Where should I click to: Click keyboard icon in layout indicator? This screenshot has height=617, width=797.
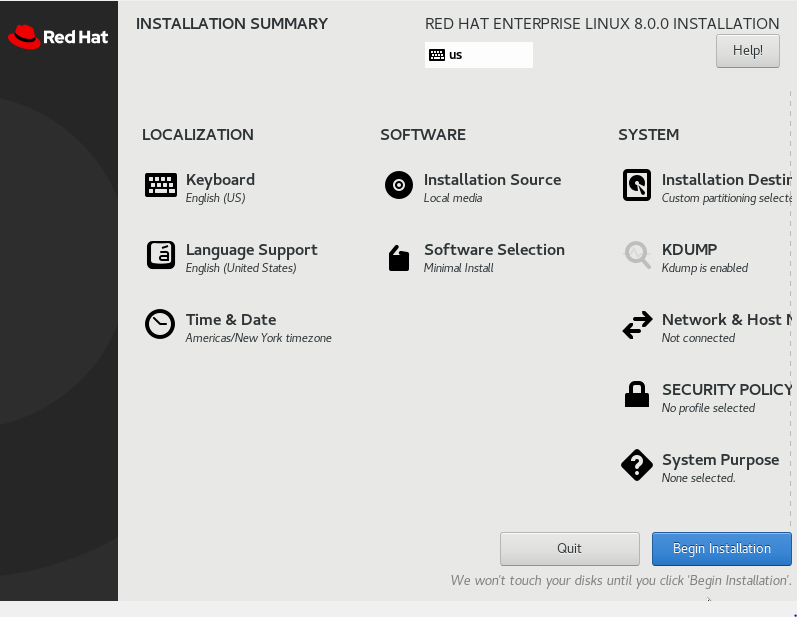[437, 55]
